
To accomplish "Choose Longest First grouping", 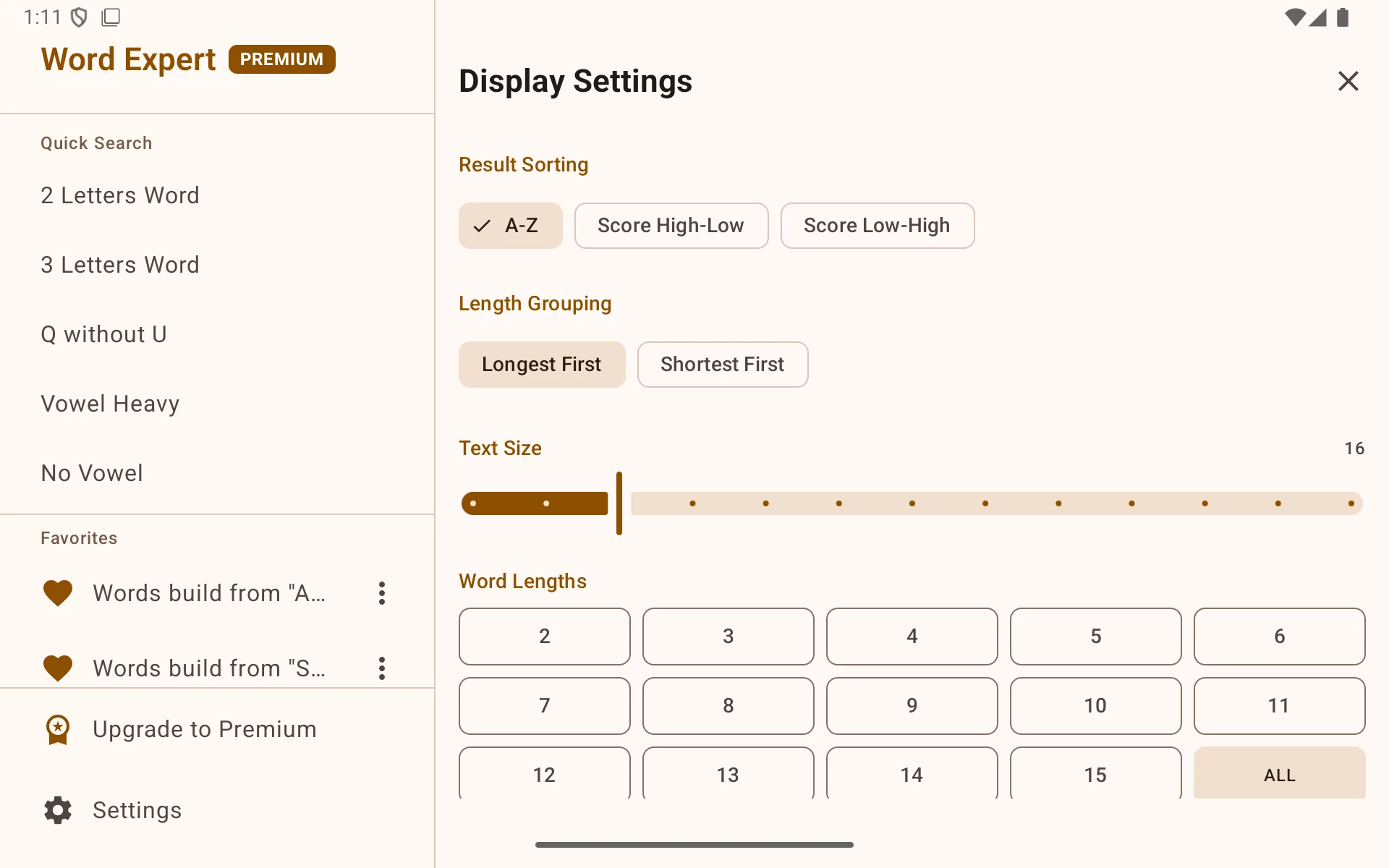I will (542, 365).
